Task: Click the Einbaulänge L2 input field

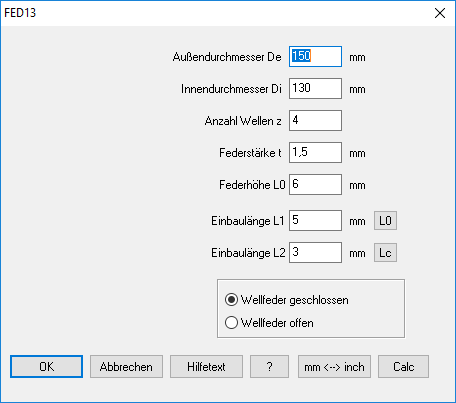Action: click(x=315, y=253)
